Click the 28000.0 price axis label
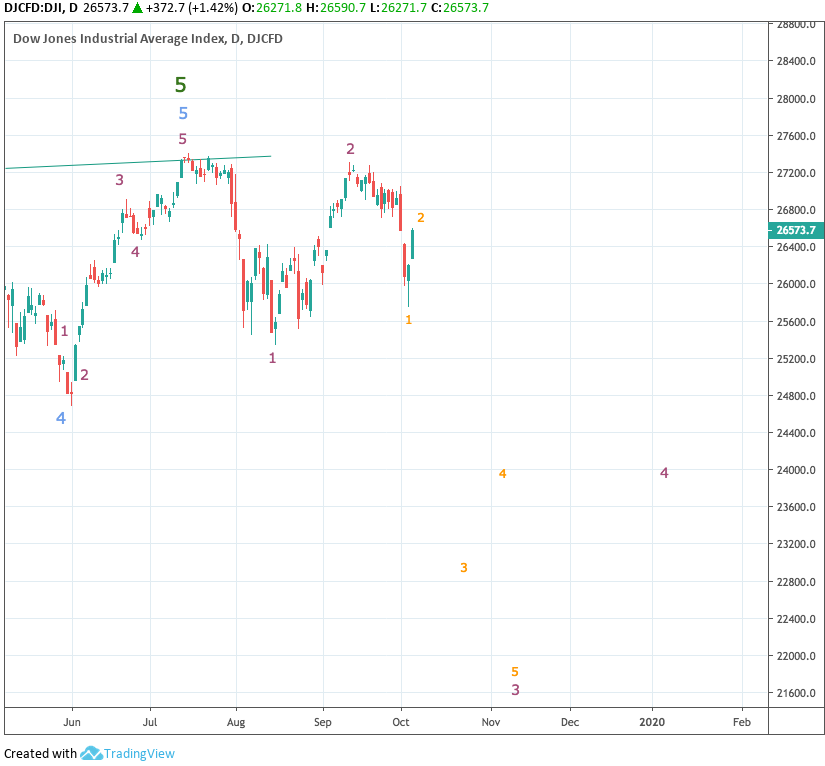 point(797,99)
